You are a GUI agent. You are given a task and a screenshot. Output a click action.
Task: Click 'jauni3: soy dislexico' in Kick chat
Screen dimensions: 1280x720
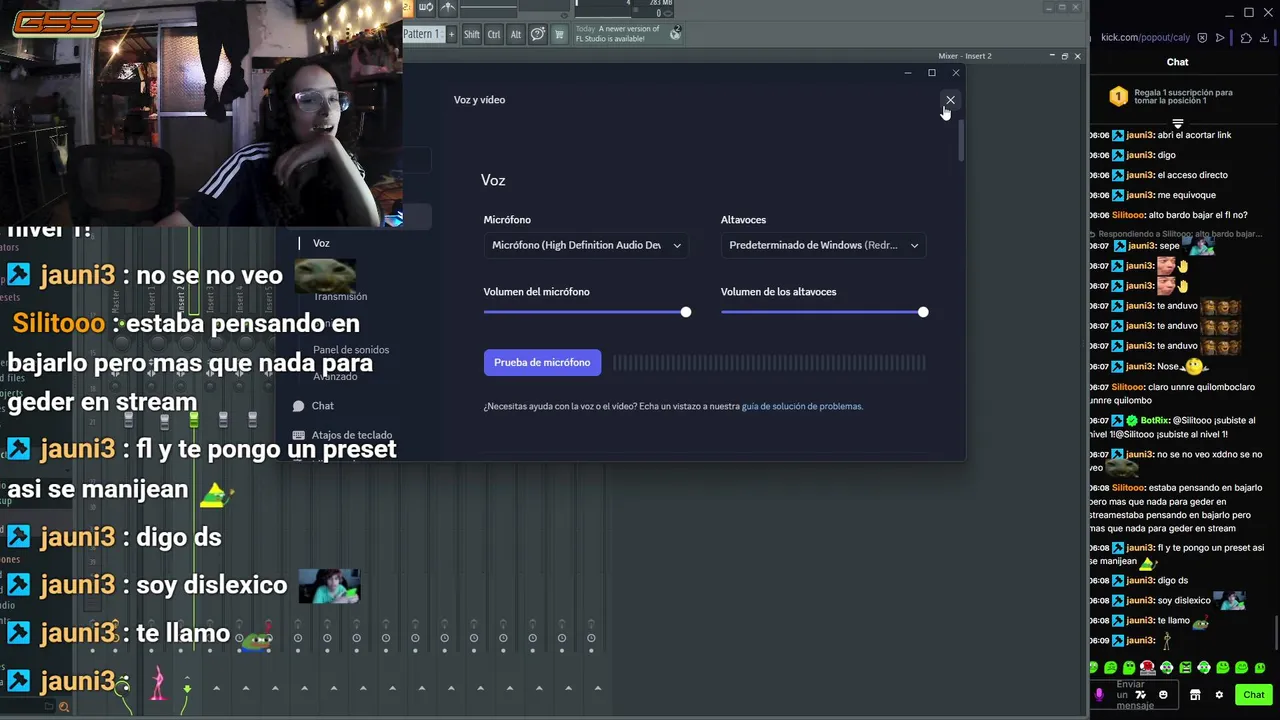1168,601
